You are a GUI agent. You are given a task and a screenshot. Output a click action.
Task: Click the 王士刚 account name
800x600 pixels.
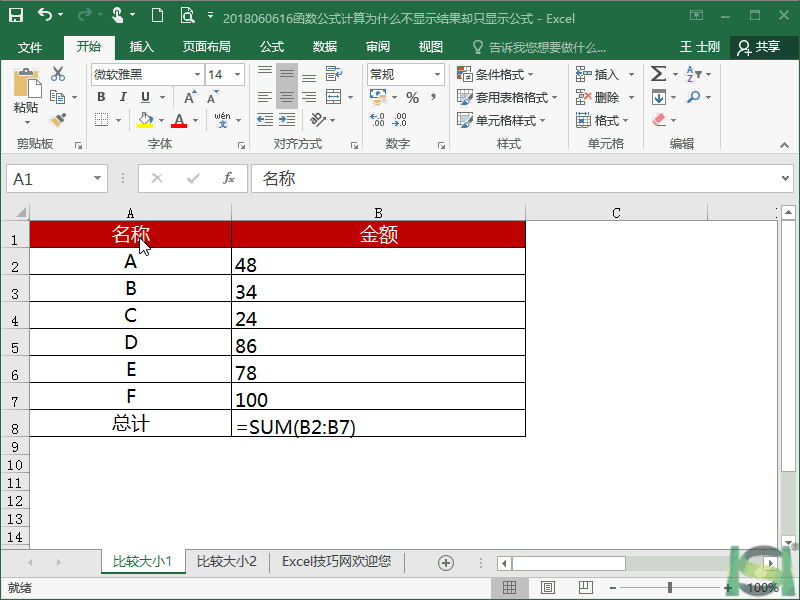pos(699,47)
